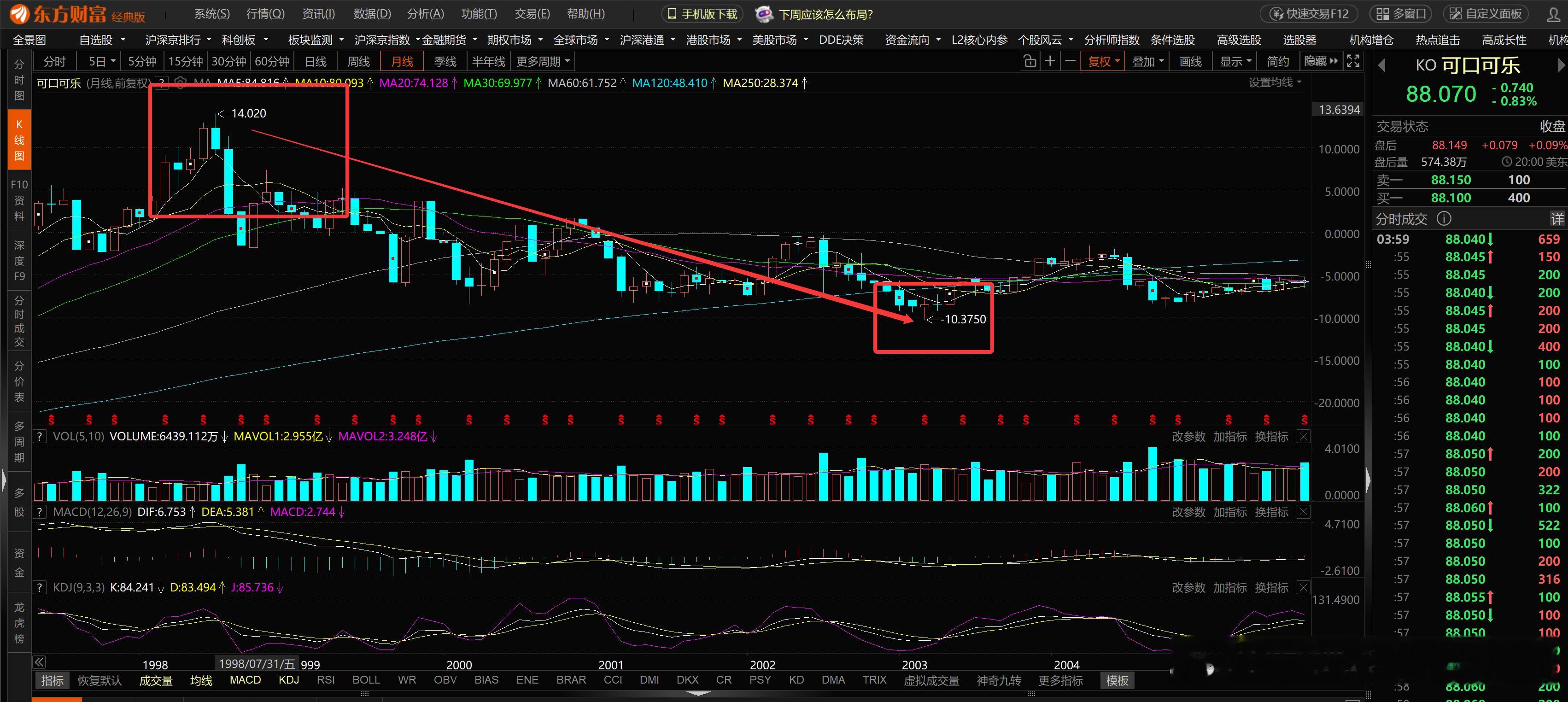Open 多周期 sidebar panel
This screenshot has width=1568, height=702.
pos(19,441)
